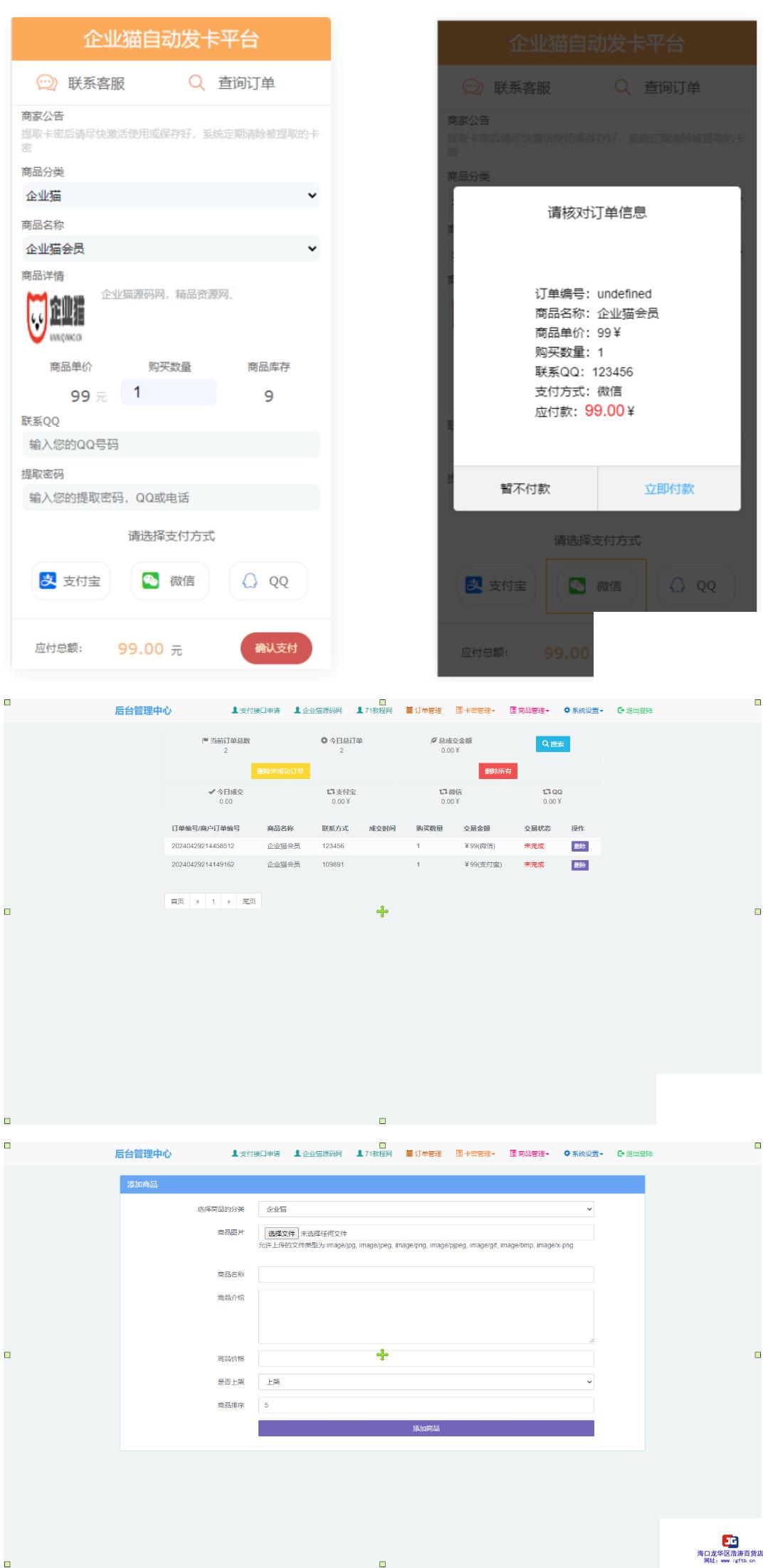Click 后台管理中心 title on the add-product page
Image resolution: width=773 pixels, height=1568 pixels.
[143, 1154]
